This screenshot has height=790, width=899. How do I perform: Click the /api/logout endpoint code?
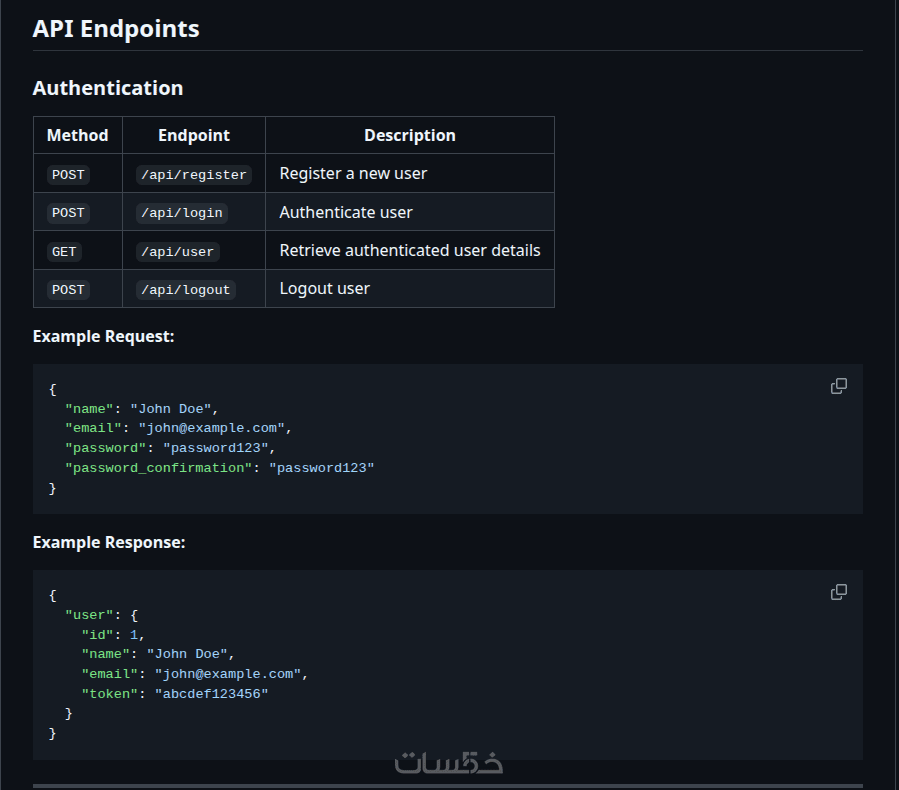(185, 290)
